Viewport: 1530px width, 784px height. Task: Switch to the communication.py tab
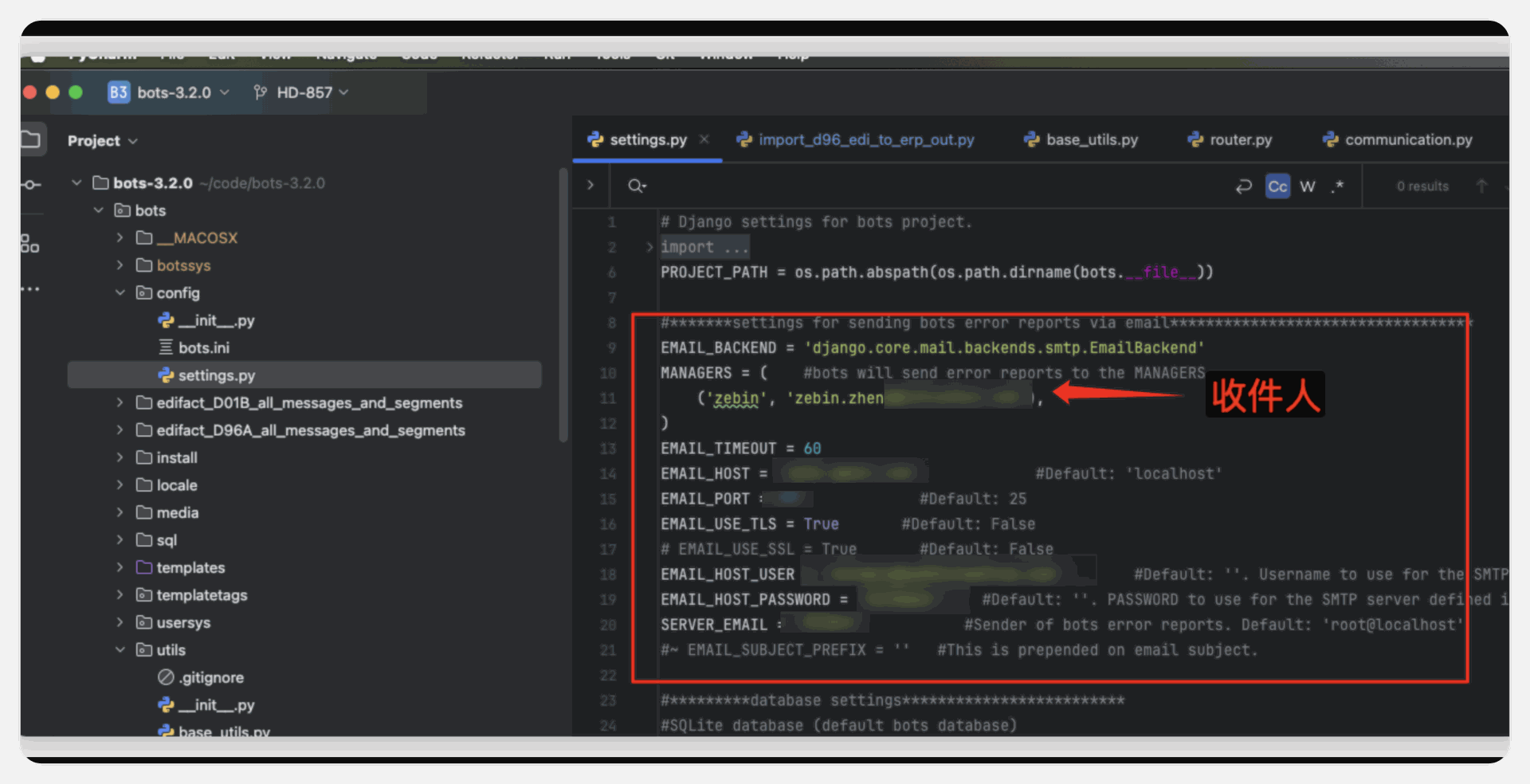click(x=1399, y=140)
